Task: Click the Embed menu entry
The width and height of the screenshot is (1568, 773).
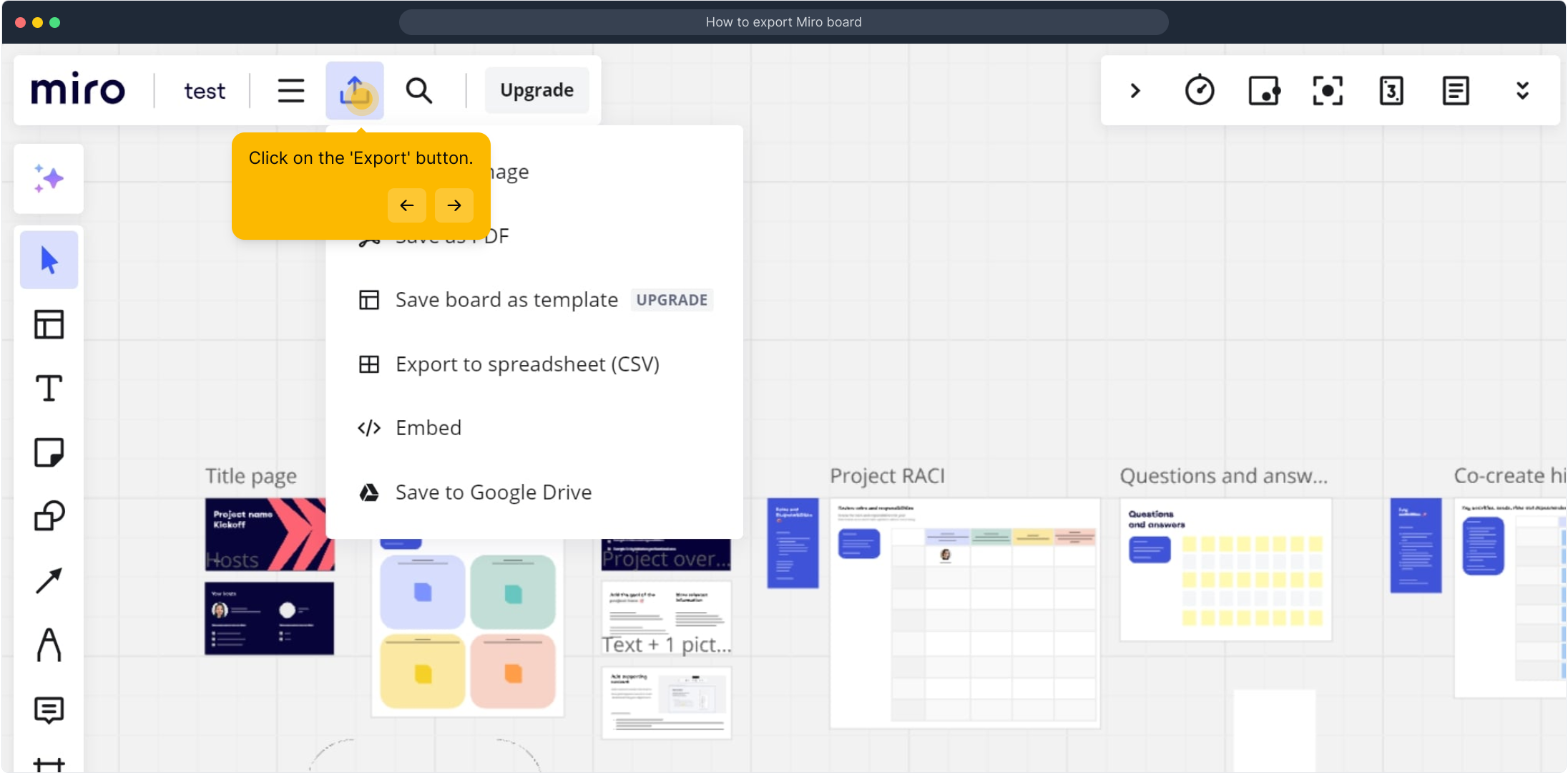Action: pyautogui.click(x=428, y=428)
